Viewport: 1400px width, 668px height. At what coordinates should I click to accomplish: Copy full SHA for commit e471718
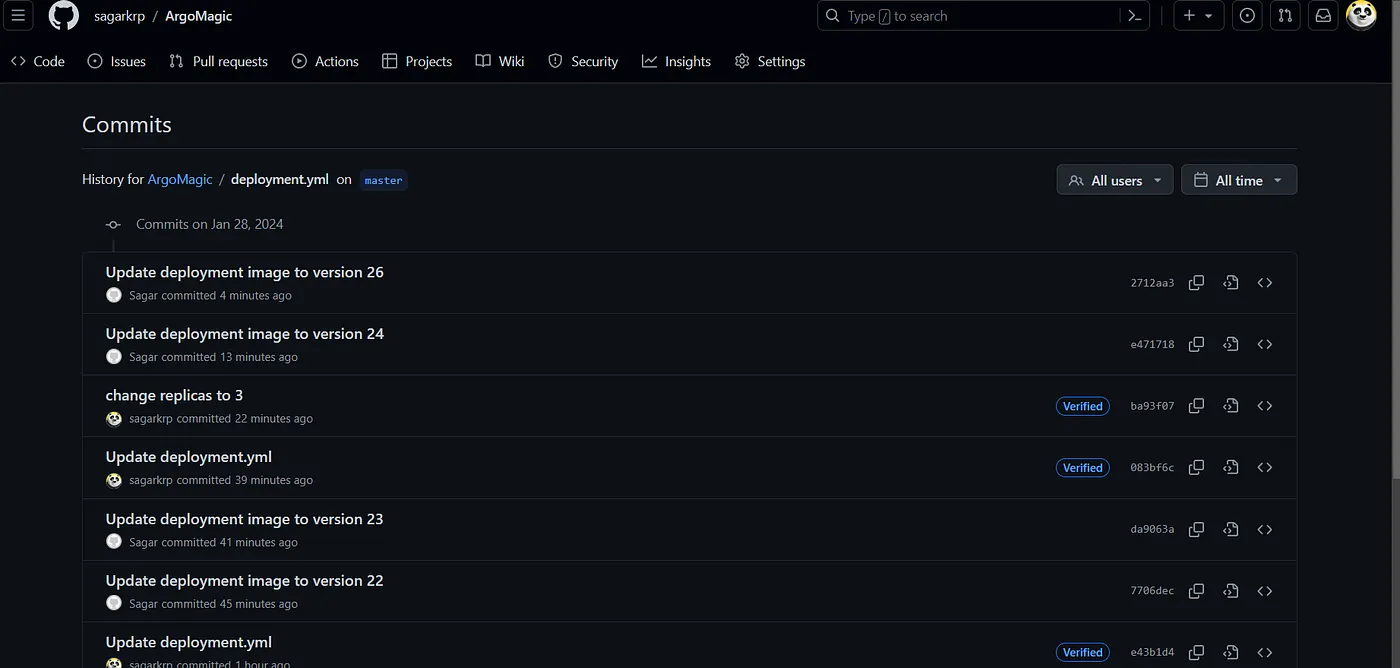pos(1196,344)
